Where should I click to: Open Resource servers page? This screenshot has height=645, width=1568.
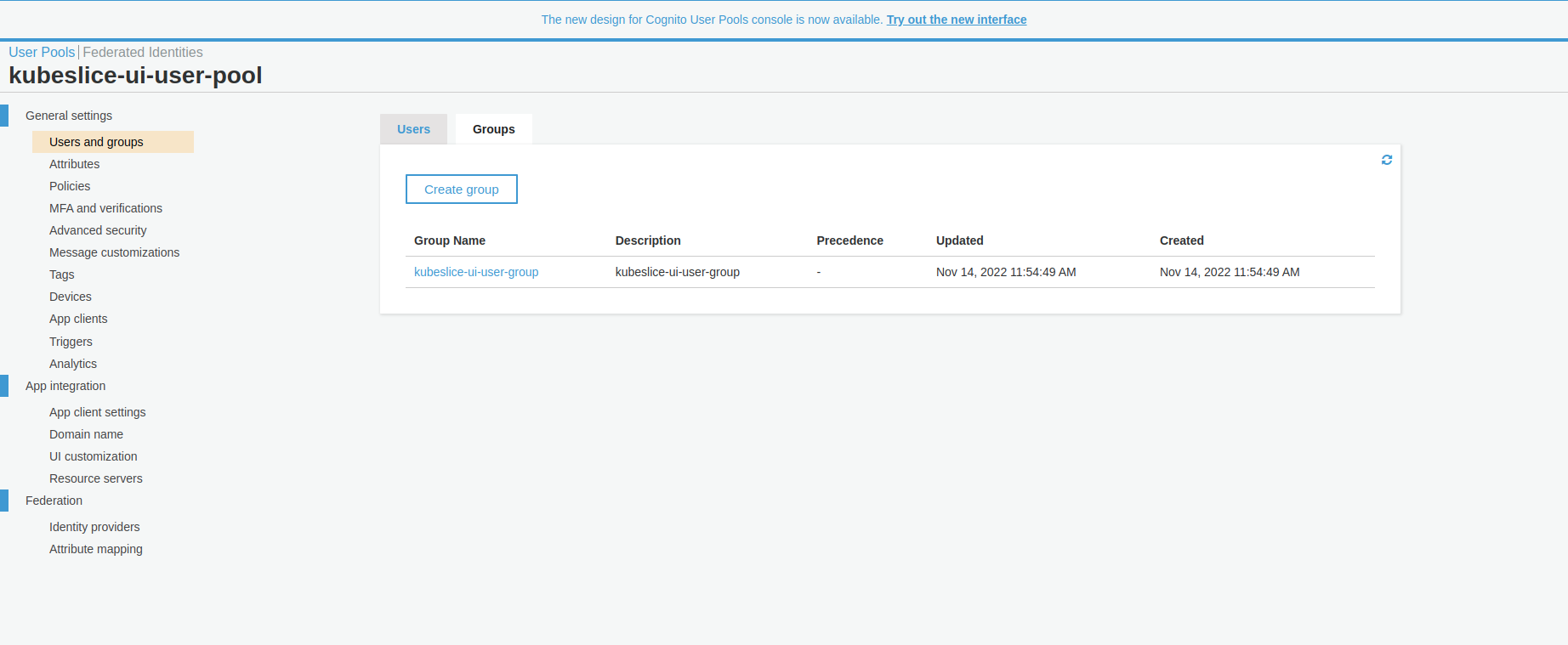click(x=96, y=478)
